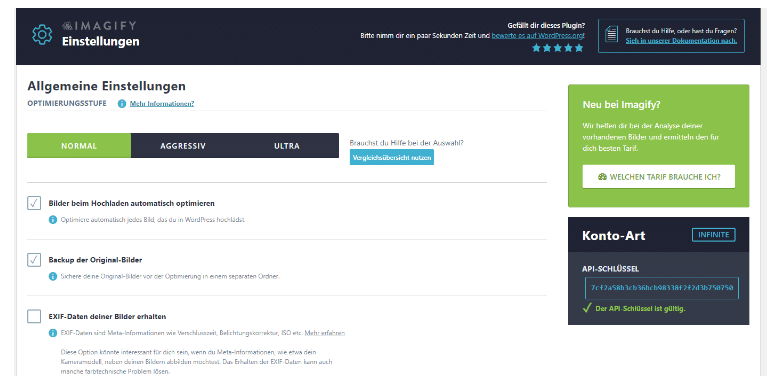Screen dimensions: 767x385
Task: Disable automatic optimization on upload checkbox
Action: [x=34, y=203]
